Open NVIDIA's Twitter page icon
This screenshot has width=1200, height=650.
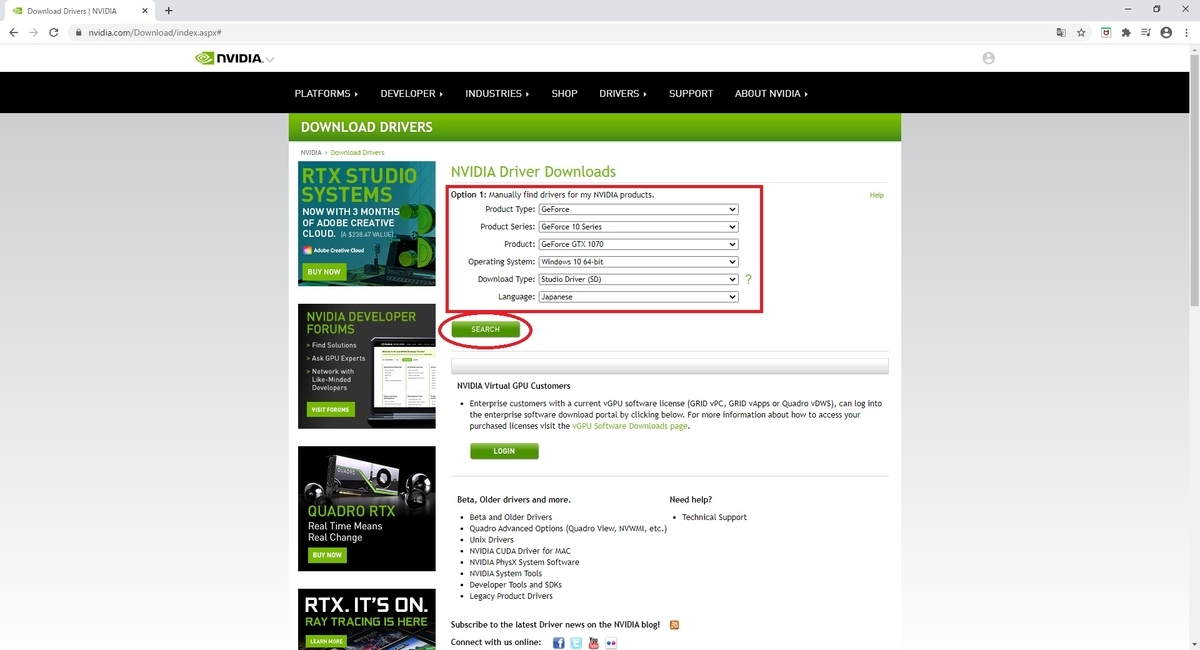[576, 642]
